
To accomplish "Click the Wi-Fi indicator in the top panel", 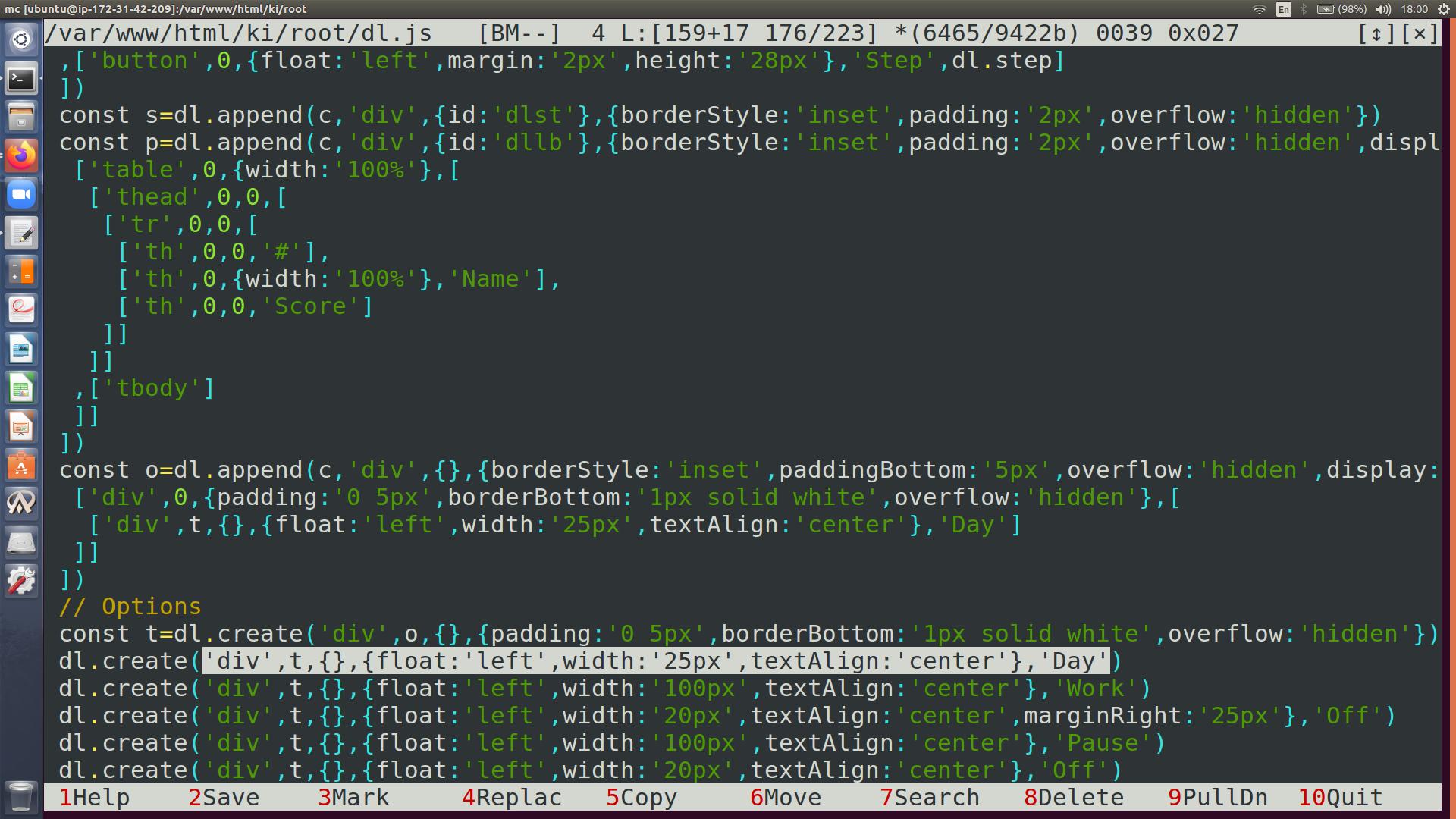I will 1260,9.
